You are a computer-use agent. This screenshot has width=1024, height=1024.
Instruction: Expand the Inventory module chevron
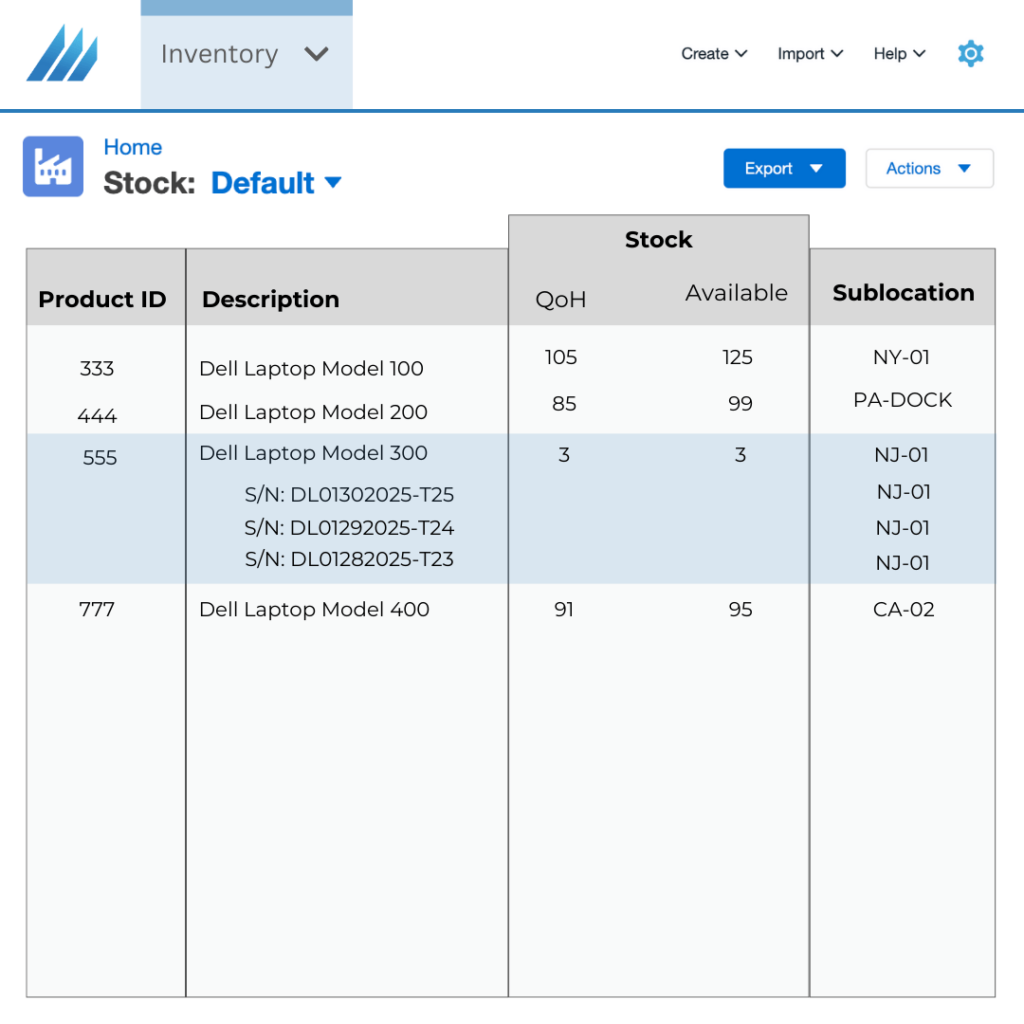click(317, 54)
